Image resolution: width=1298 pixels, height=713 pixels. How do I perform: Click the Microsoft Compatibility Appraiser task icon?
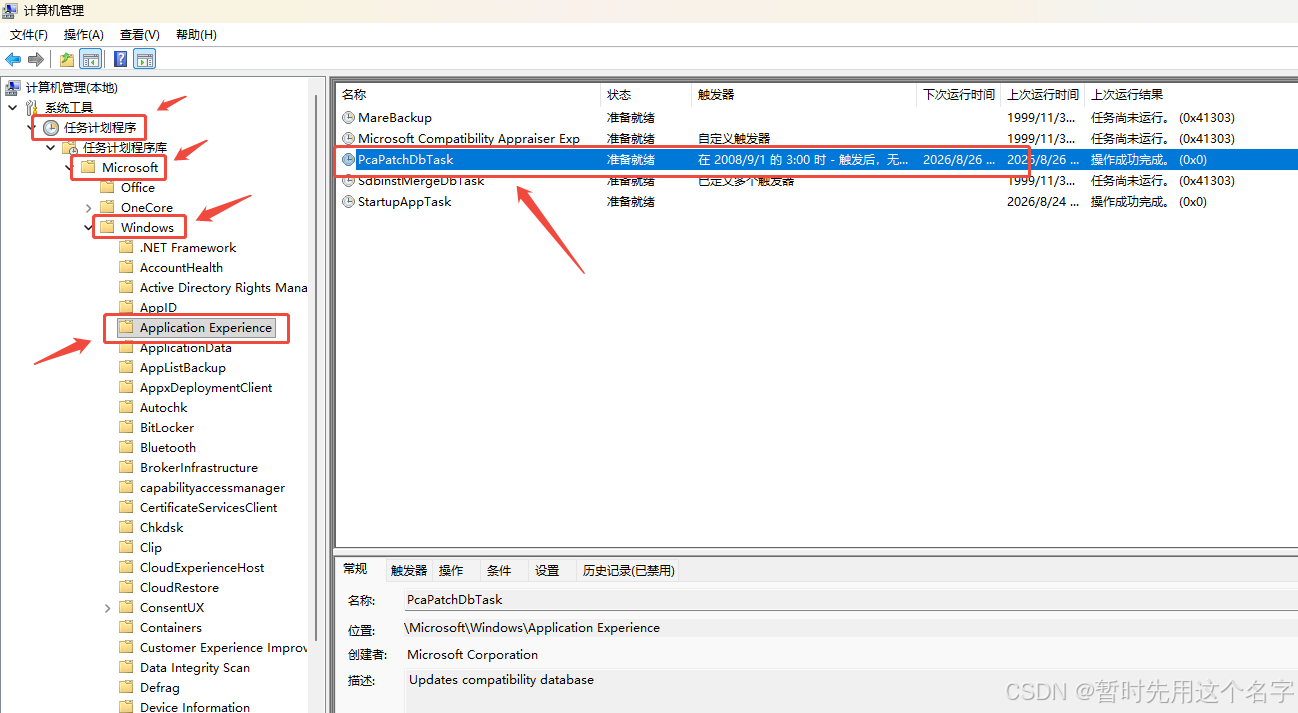click(348, 139)
